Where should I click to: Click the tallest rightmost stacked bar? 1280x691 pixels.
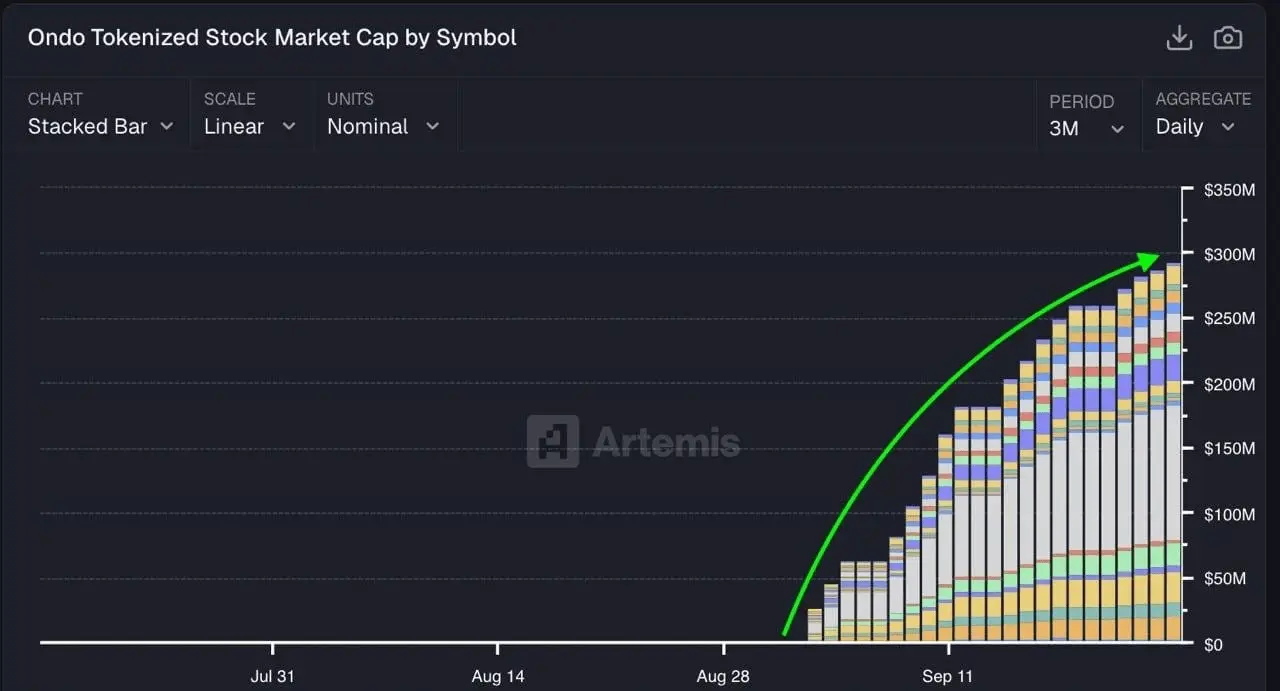(x=1174, y=450)
